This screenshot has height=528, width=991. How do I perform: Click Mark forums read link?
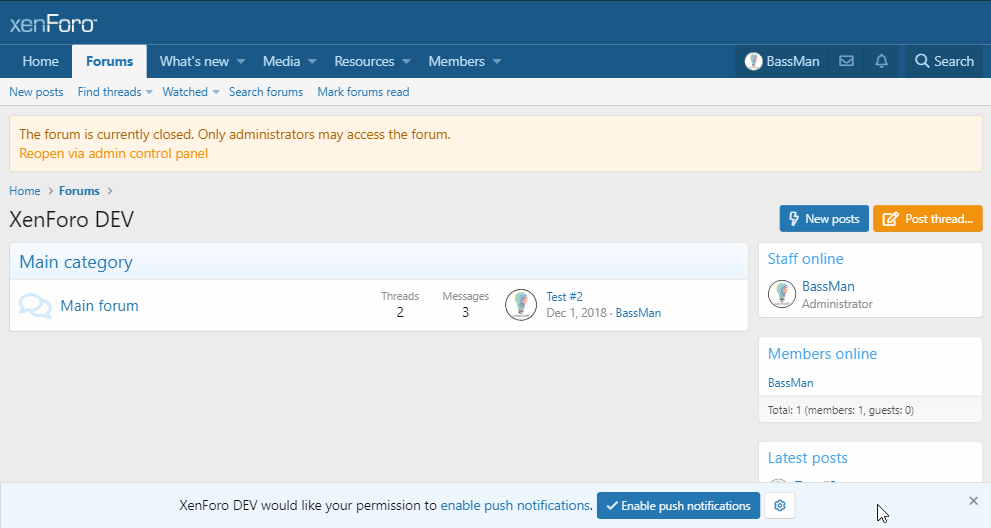pyautogui.click(x=363, y=92)
